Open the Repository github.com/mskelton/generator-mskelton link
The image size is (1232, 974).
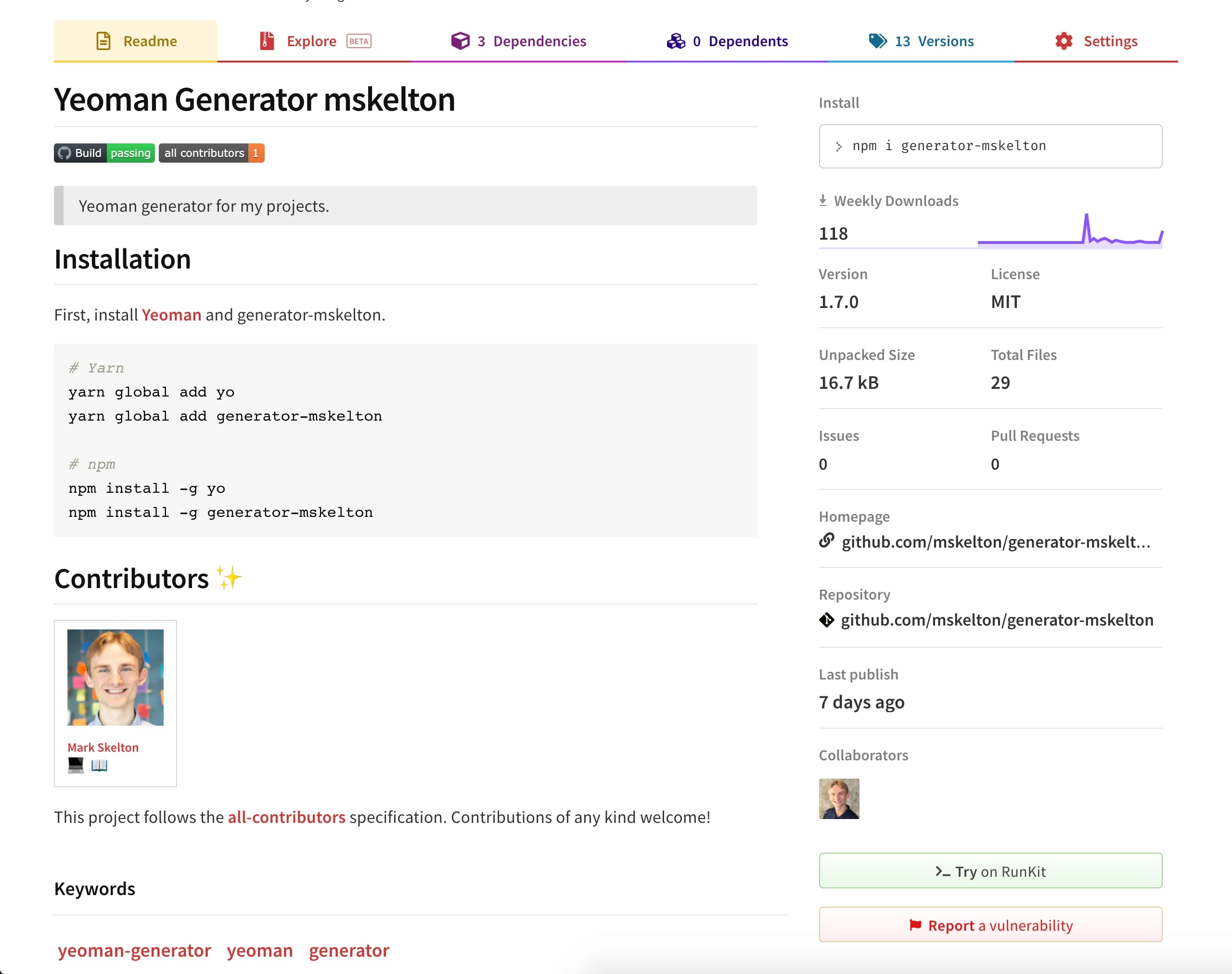[997, 620]
